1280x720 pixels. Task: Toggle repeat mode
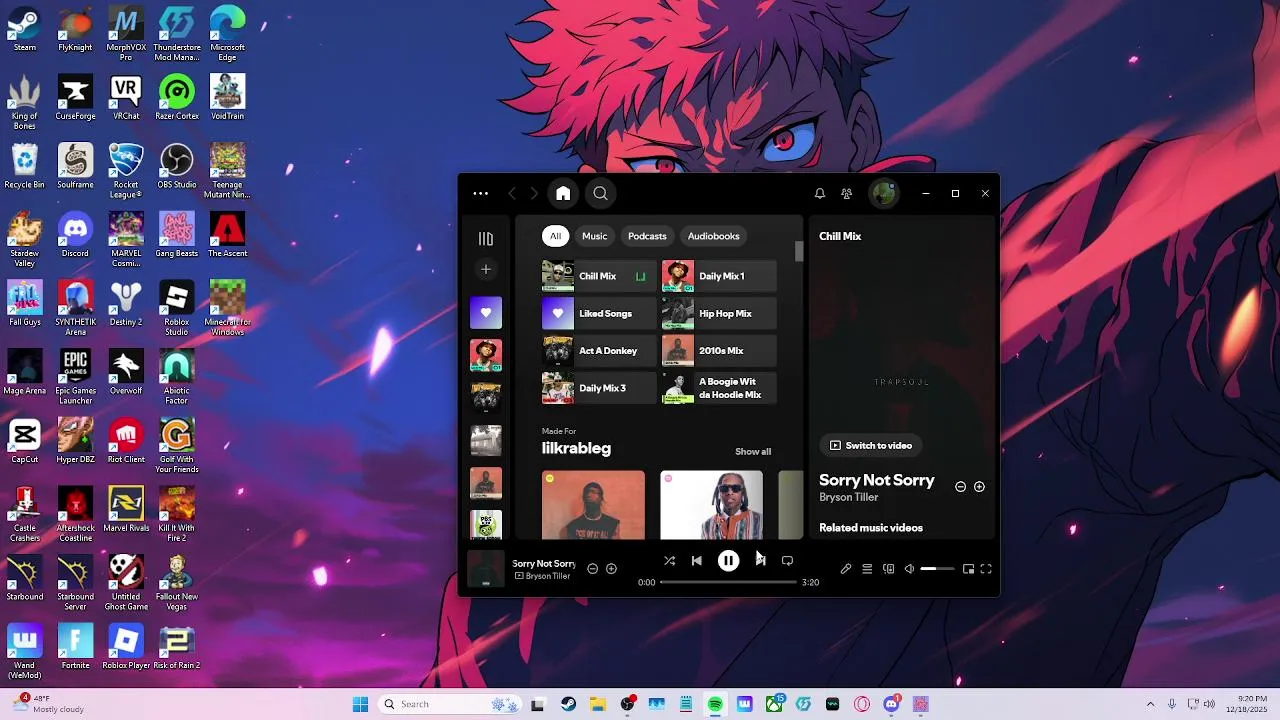(787, 561)
